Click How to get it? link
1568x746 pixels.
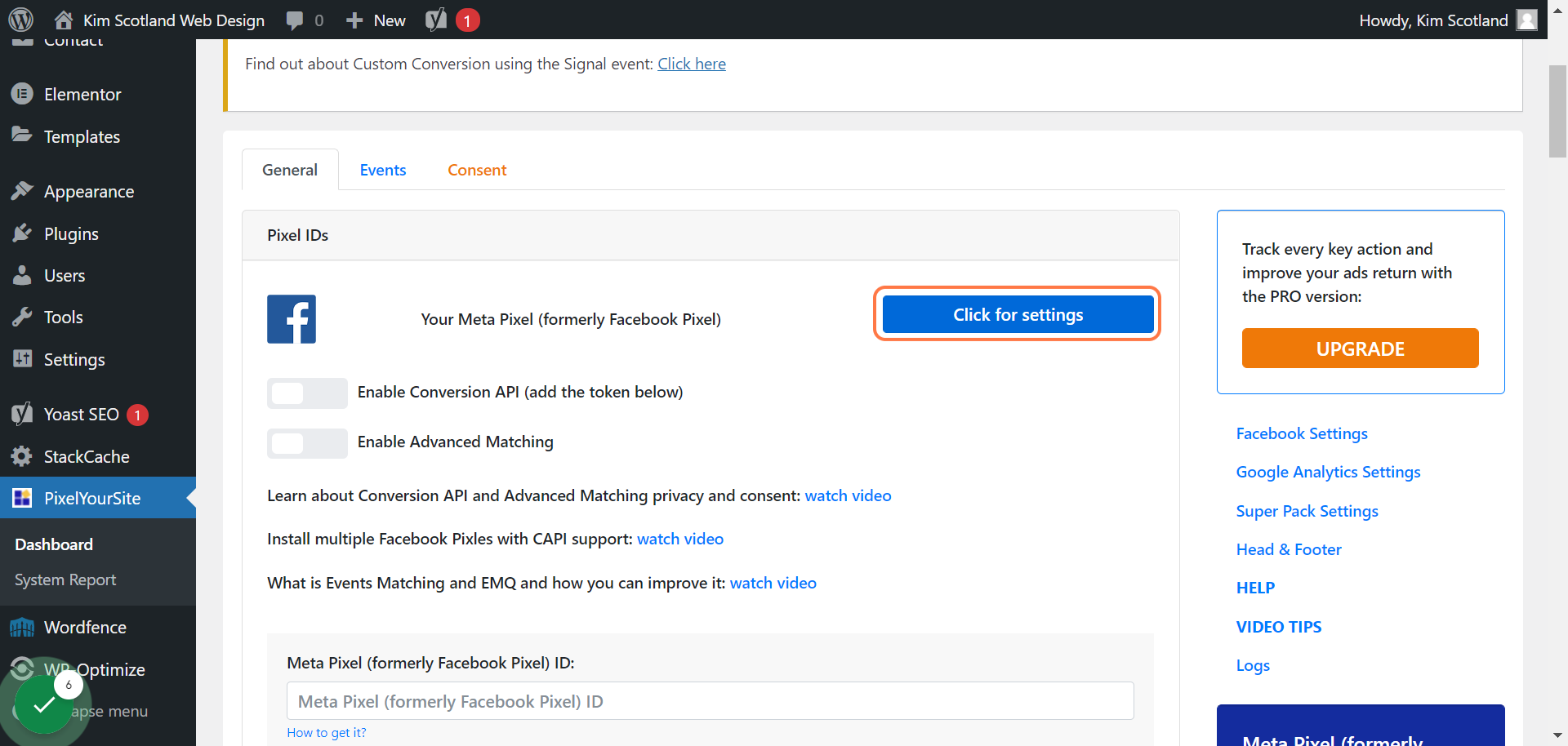coord(327,733)
